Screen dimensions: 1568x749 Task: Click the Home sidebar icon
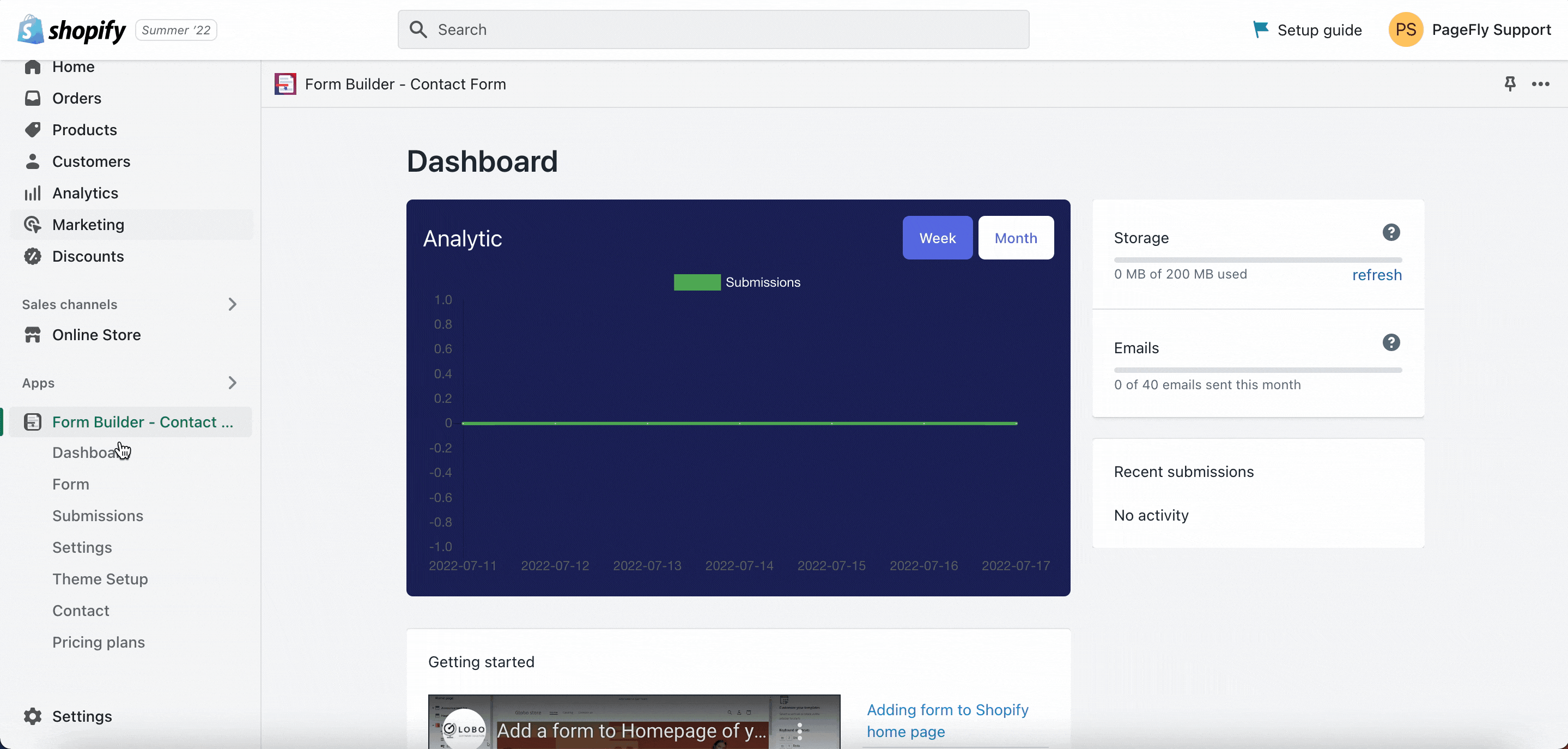click(x=33, y=67)
